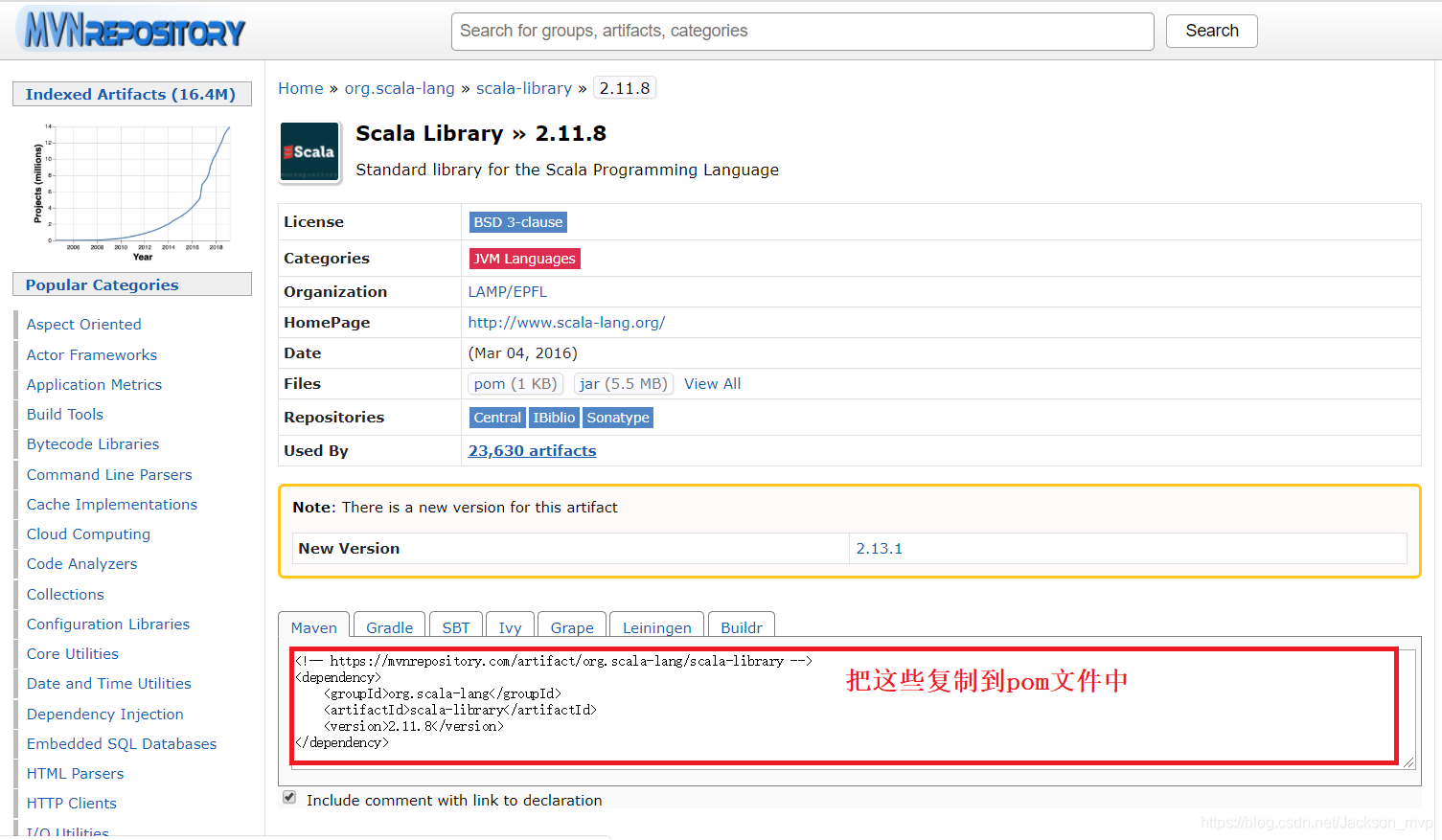1442x840 pixels.
Task: Click the Search button
Action: [1212, 31]
